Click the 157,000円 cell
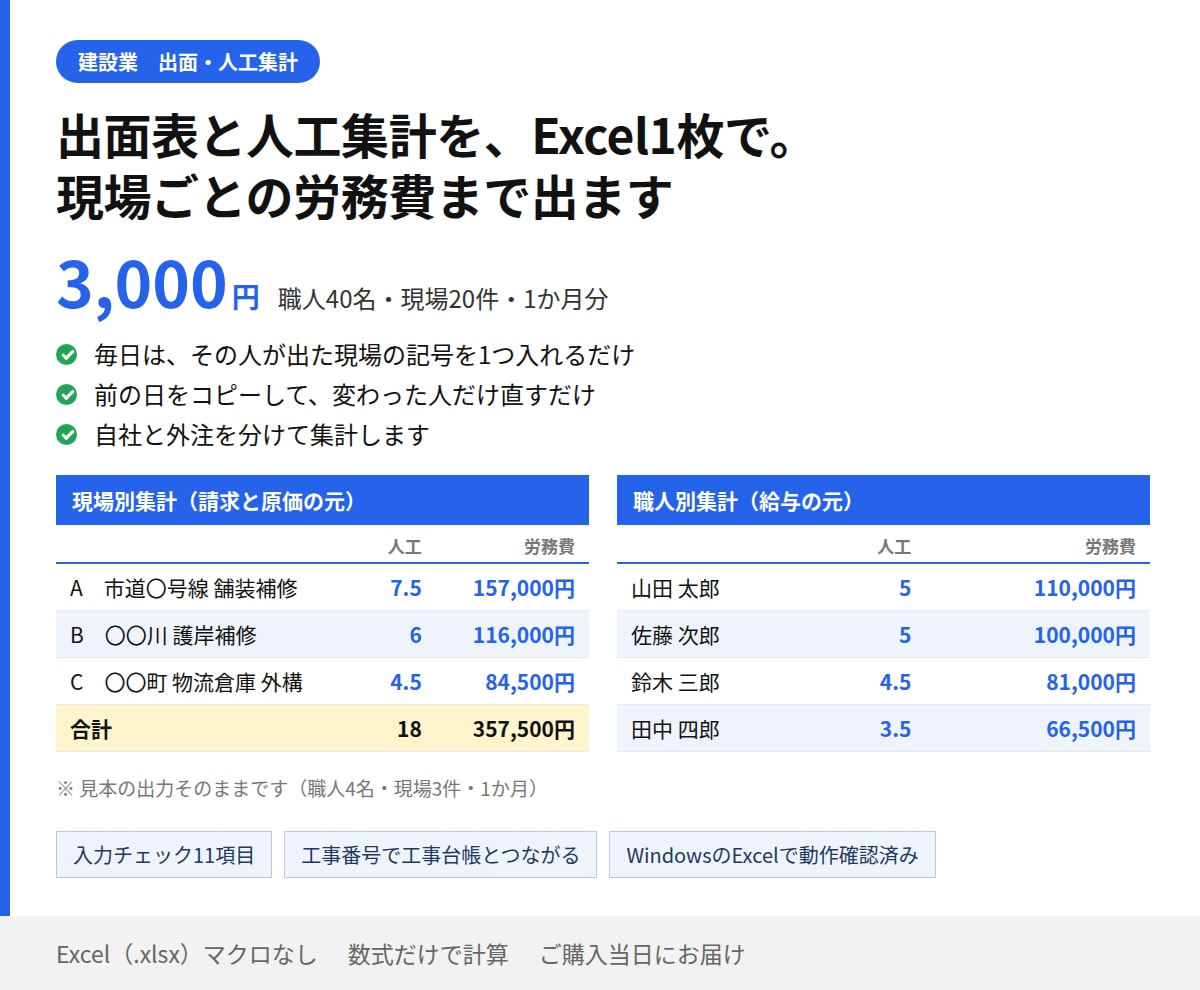 (x=524, y=588)
